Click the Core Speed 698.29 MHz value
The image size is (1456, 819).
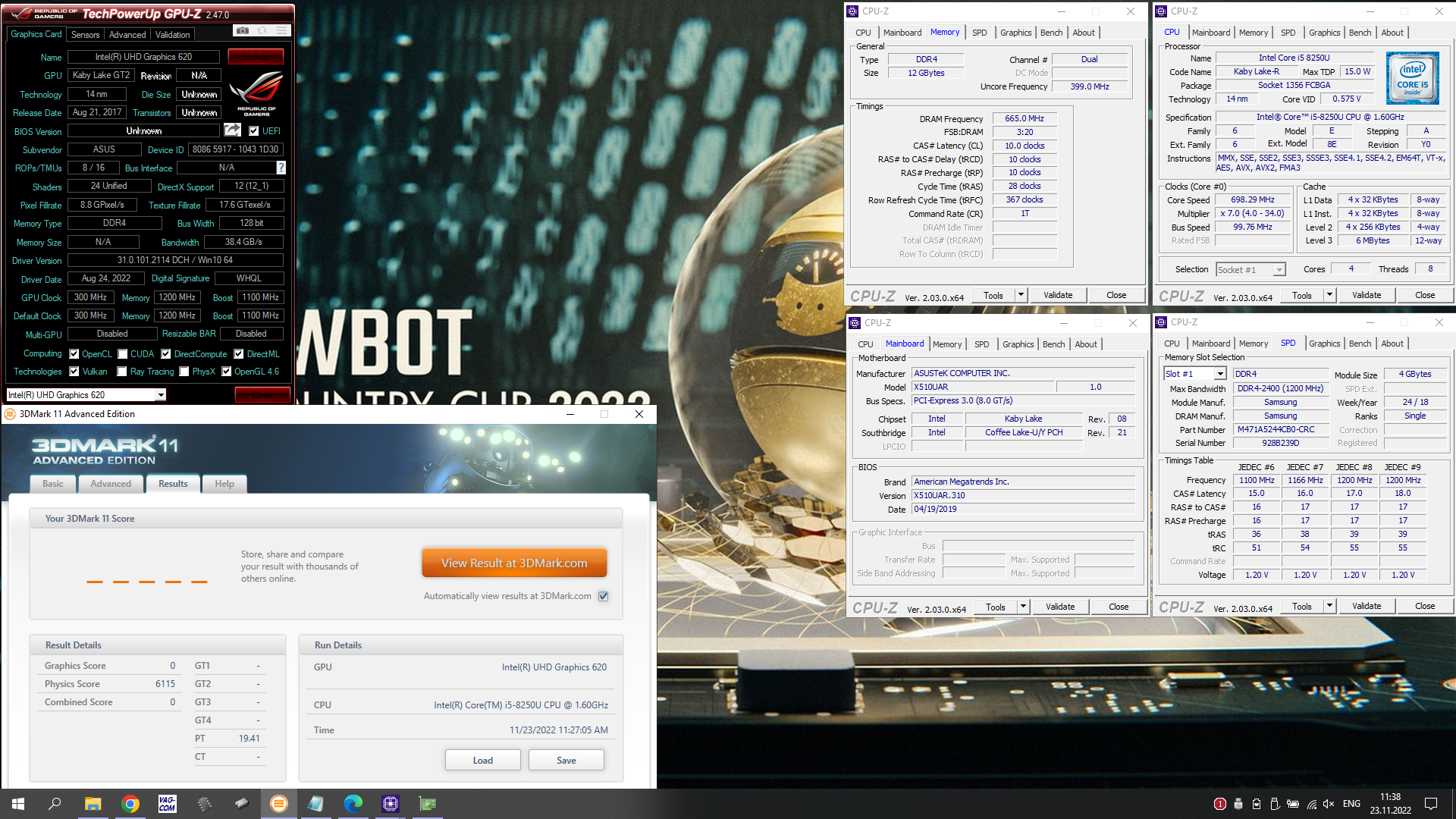coord(1253,200)
